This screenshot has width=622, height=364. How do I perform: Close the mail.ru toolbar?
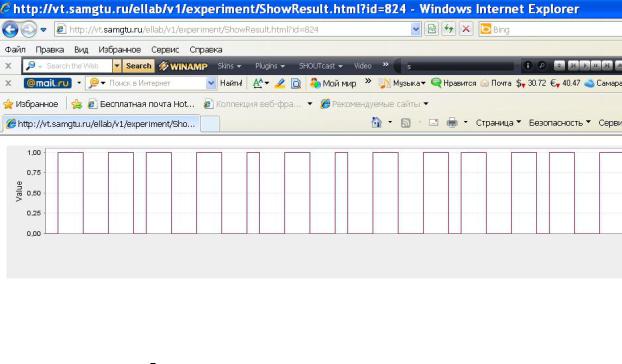8,83
